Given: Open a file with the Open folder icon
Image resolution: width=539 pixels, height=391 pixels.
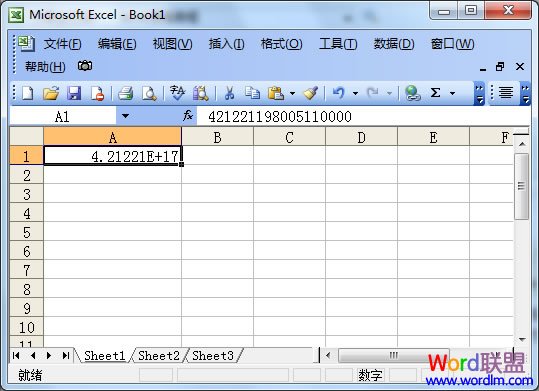Looking at the screenshot, I should coord(51,93).
